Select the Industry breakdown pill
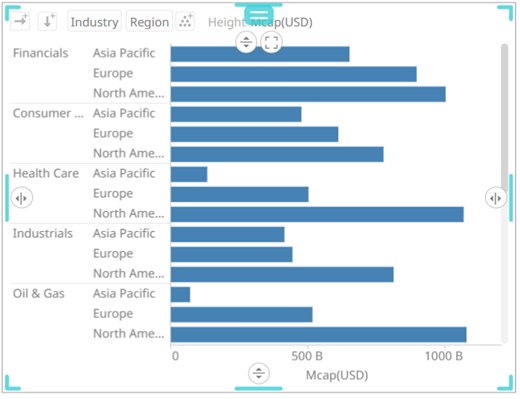Screen dimensions: 520x399 coord(94,22)
